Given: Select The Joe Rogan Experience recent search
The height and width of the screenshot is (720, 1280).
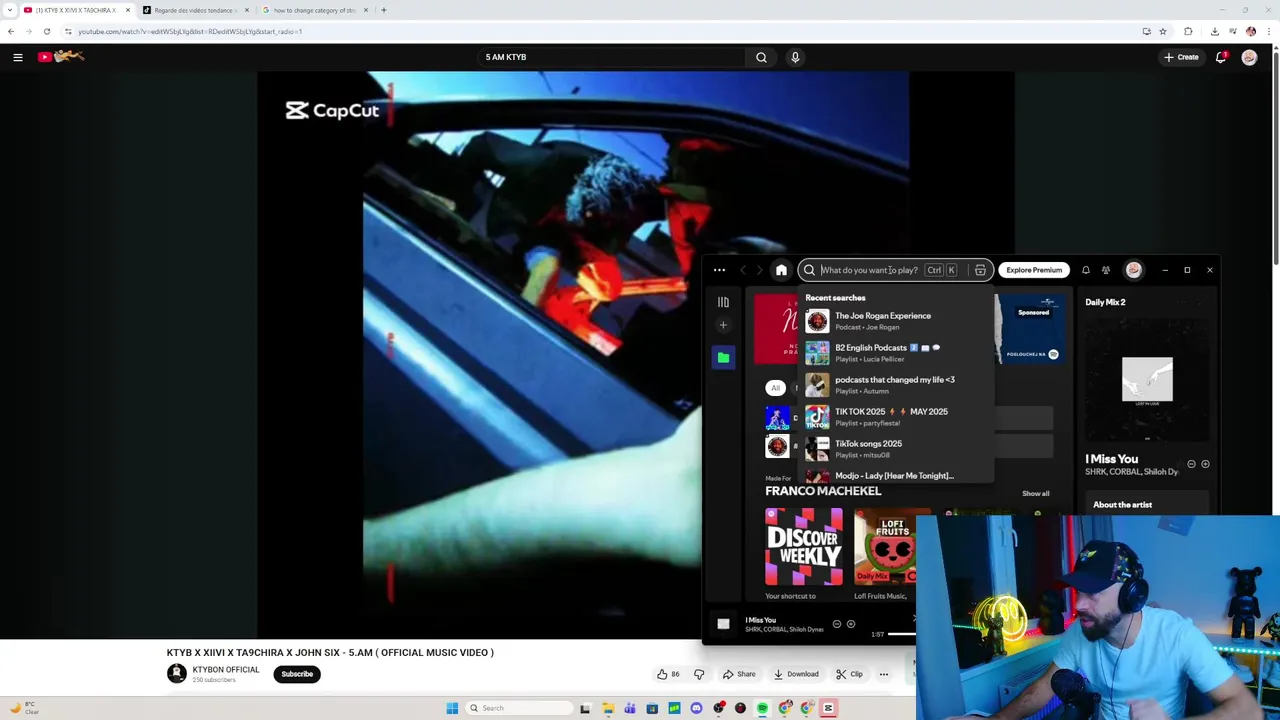Looking at the screenshot, I should pos(897,320).
